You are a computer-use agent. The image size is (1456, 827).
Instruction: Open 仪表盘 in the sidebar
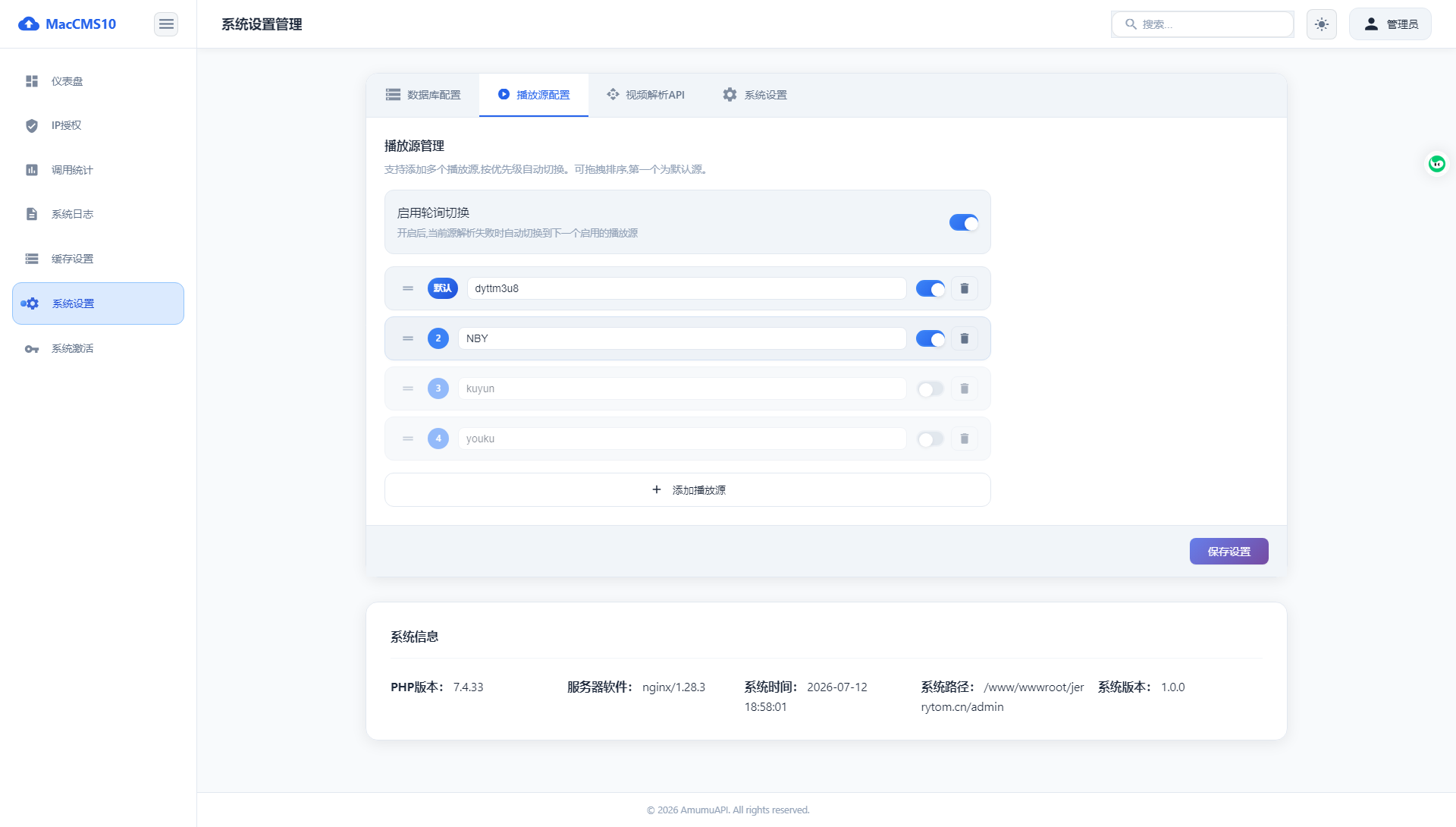pos(98,81)
